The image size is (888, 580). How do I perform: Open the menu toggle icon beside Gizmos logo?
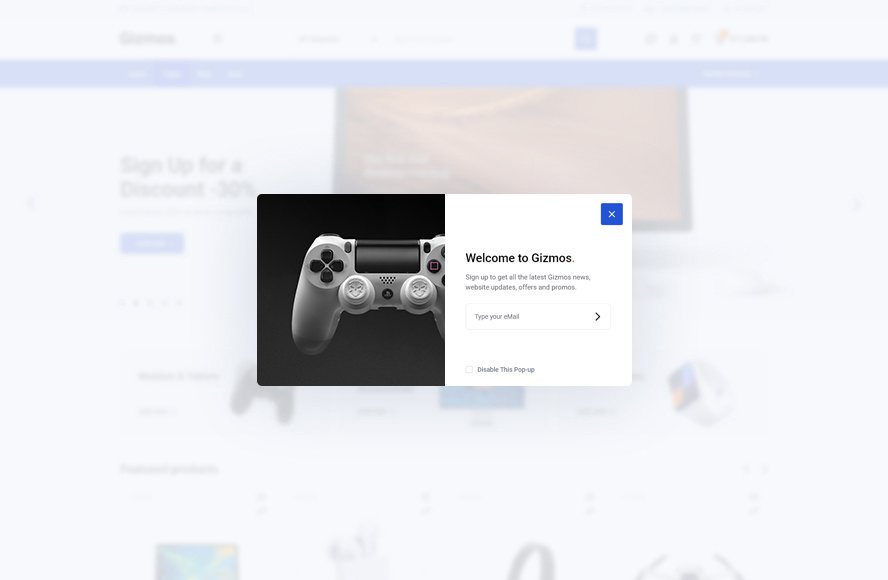pos(217,39)
